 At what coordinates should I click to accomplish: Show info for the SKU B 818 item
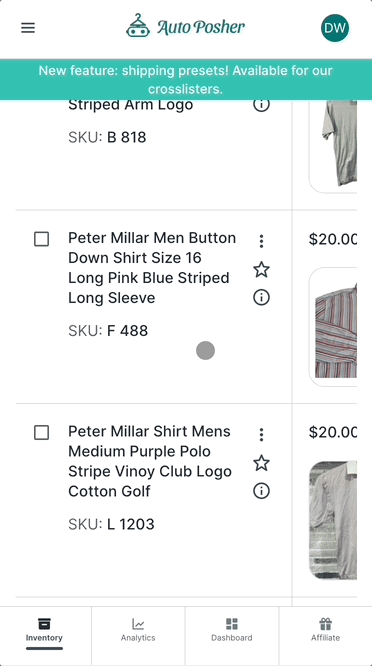[x=261, y=104]
